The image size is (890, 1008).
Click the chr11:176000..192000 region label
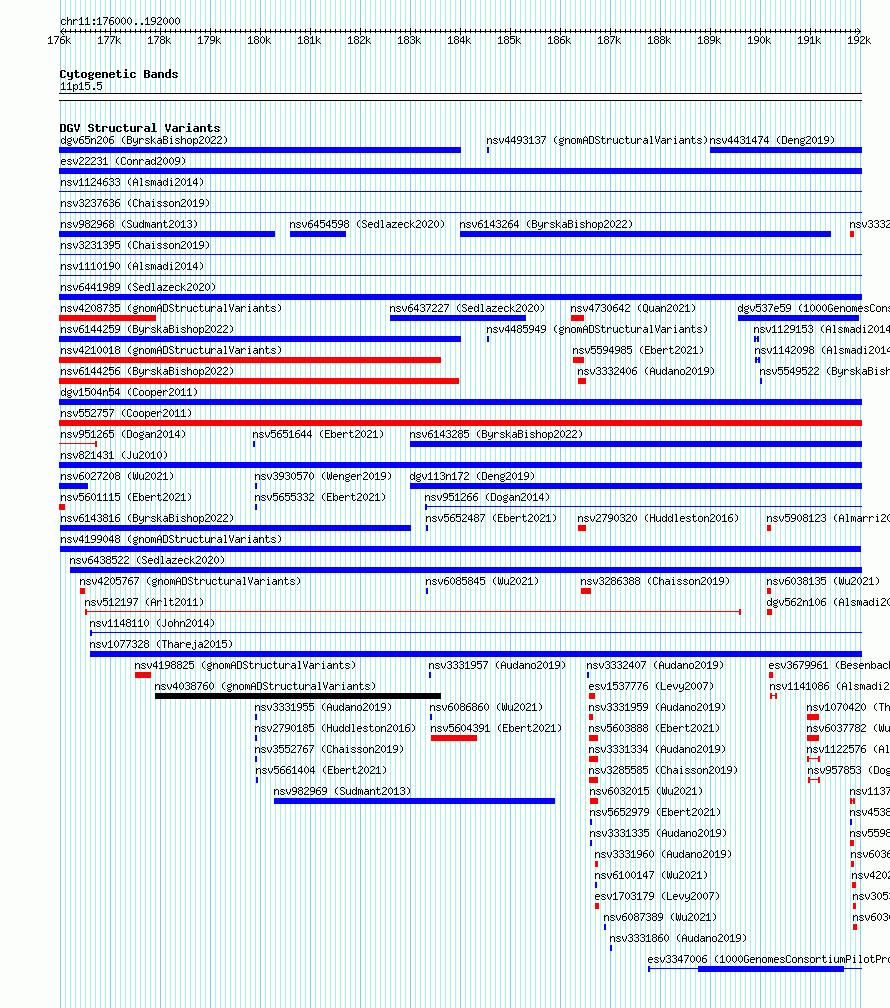(120, 21)
